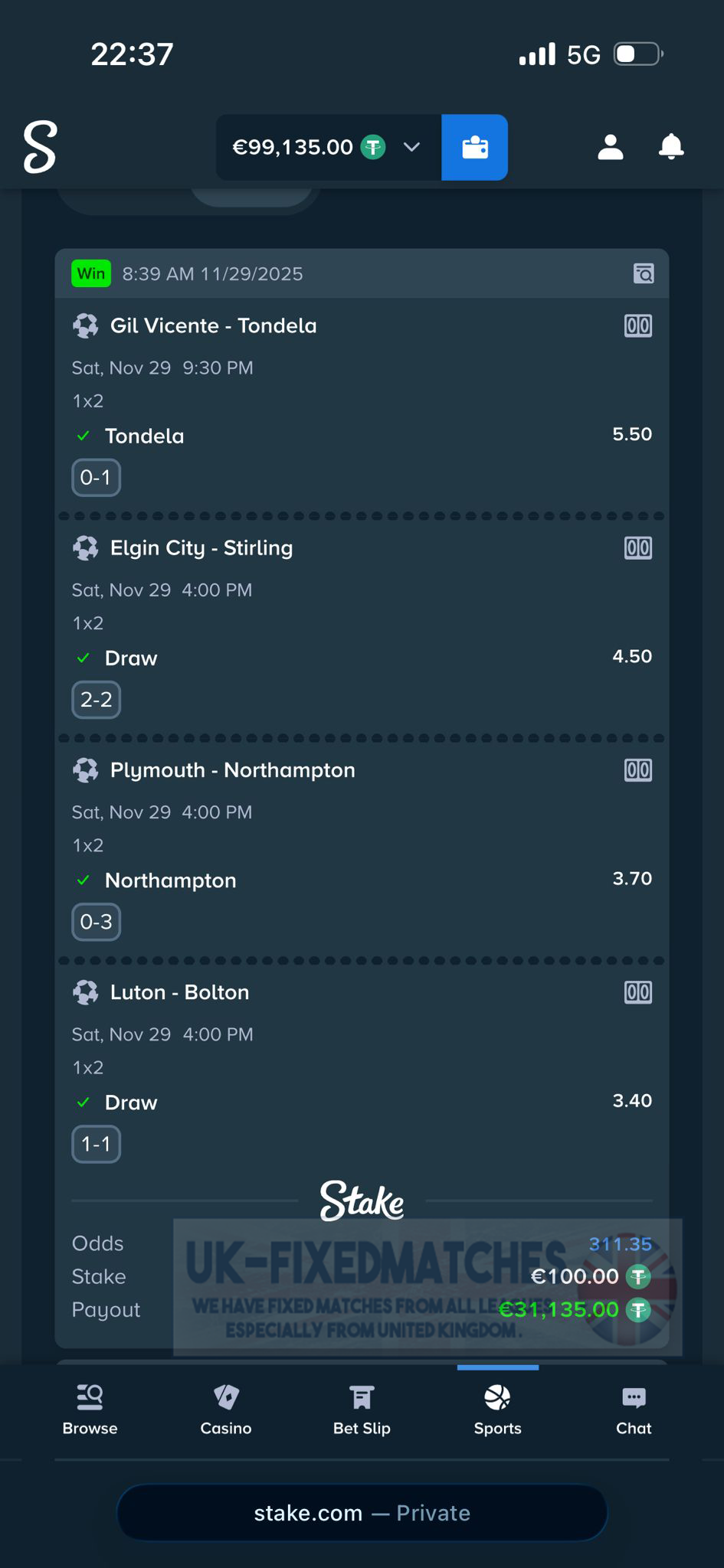Show scoreboard for Gil Vicente - Tondela match
Image resolution: width=724 pixels, height=1568 pixels.
(x=637, y=325)
